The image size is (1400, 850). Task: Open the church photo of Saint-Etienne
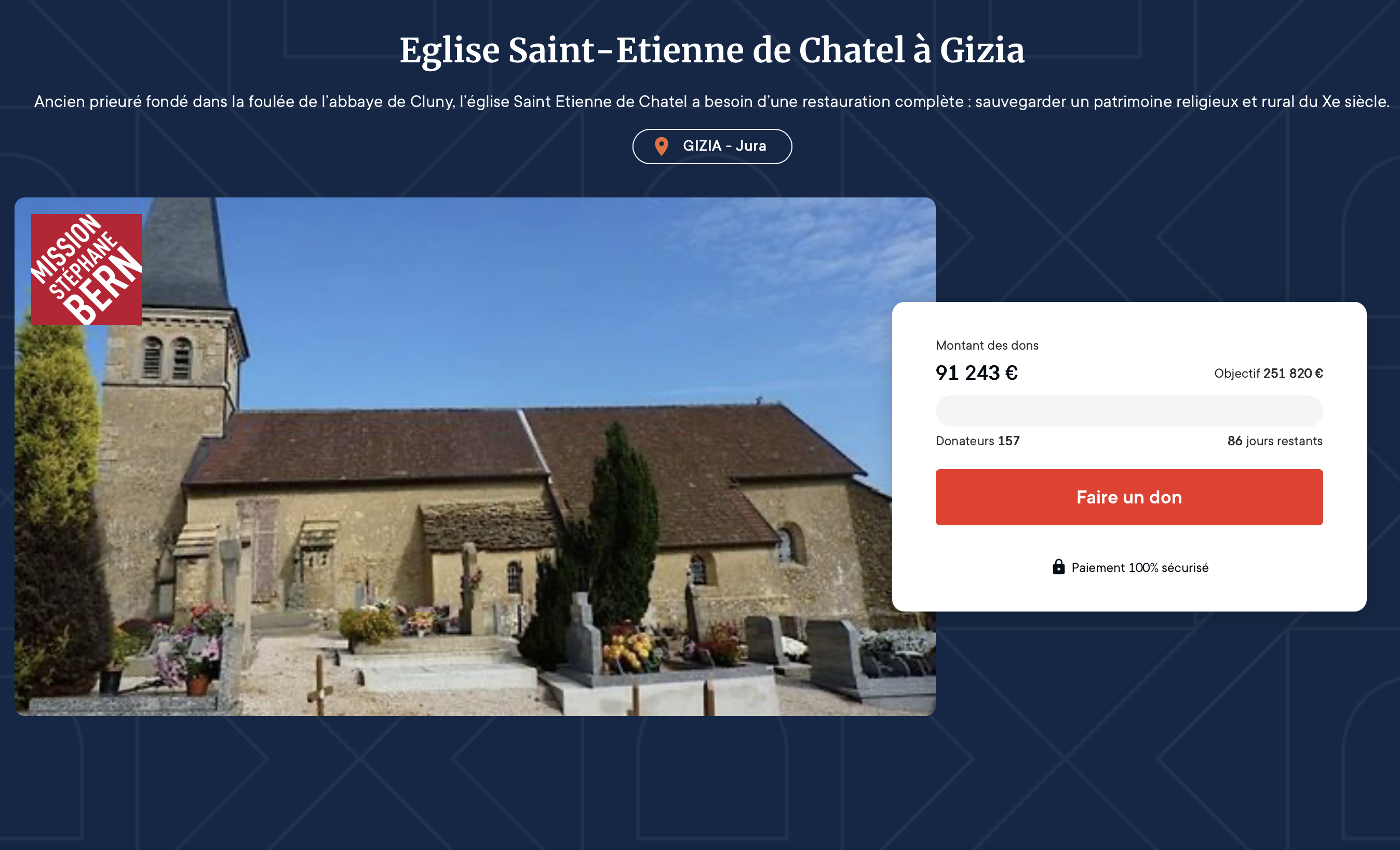click(475, 457)
